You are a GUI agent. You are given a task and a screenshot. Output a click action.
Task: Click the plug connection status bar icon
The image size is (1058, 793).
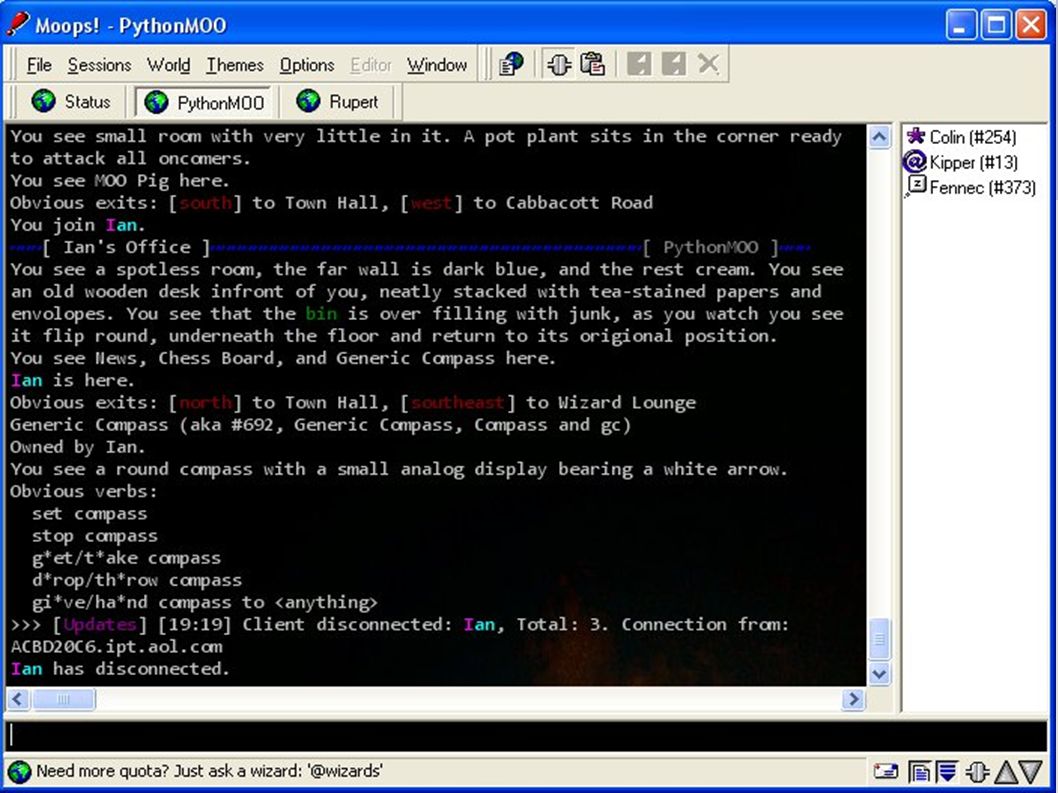pyautogui.click(x=976, y=771)
